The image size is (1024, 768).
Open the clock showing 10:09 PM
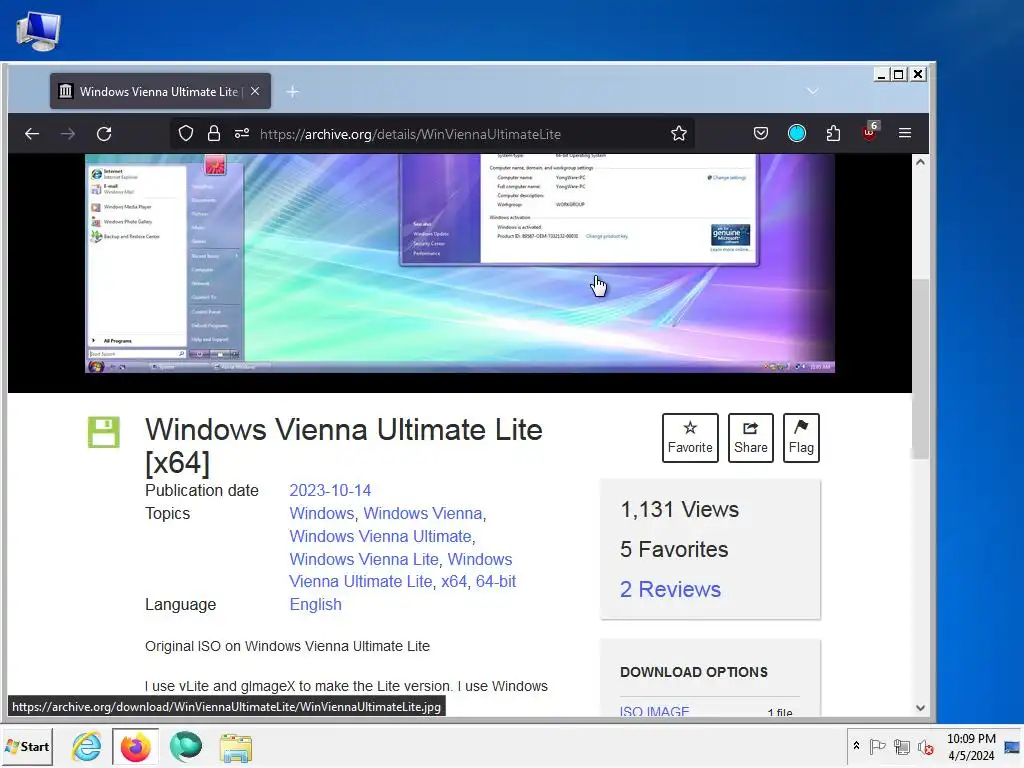tap(971, 747)
